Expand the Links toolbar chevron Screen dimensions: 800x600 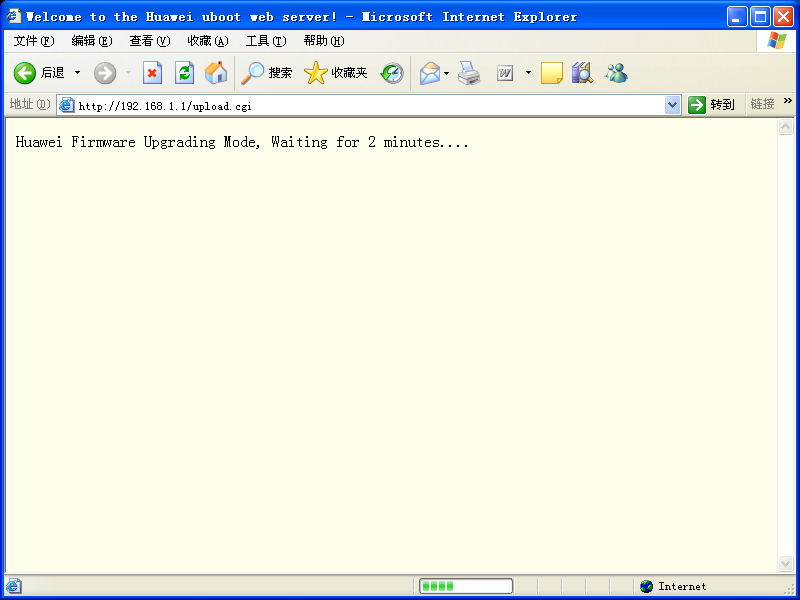[788, 101]
